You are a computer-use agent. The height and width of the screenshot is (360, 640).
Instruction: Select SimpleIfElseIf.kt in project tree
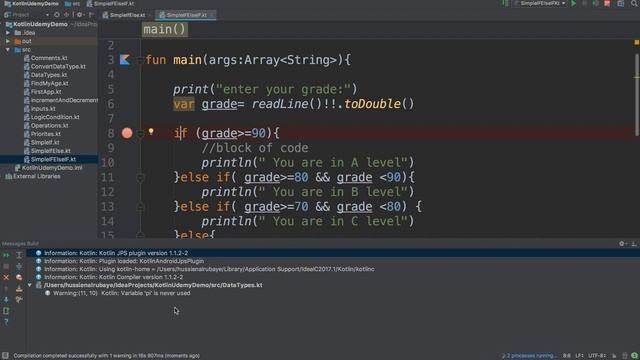pos(50,159)
